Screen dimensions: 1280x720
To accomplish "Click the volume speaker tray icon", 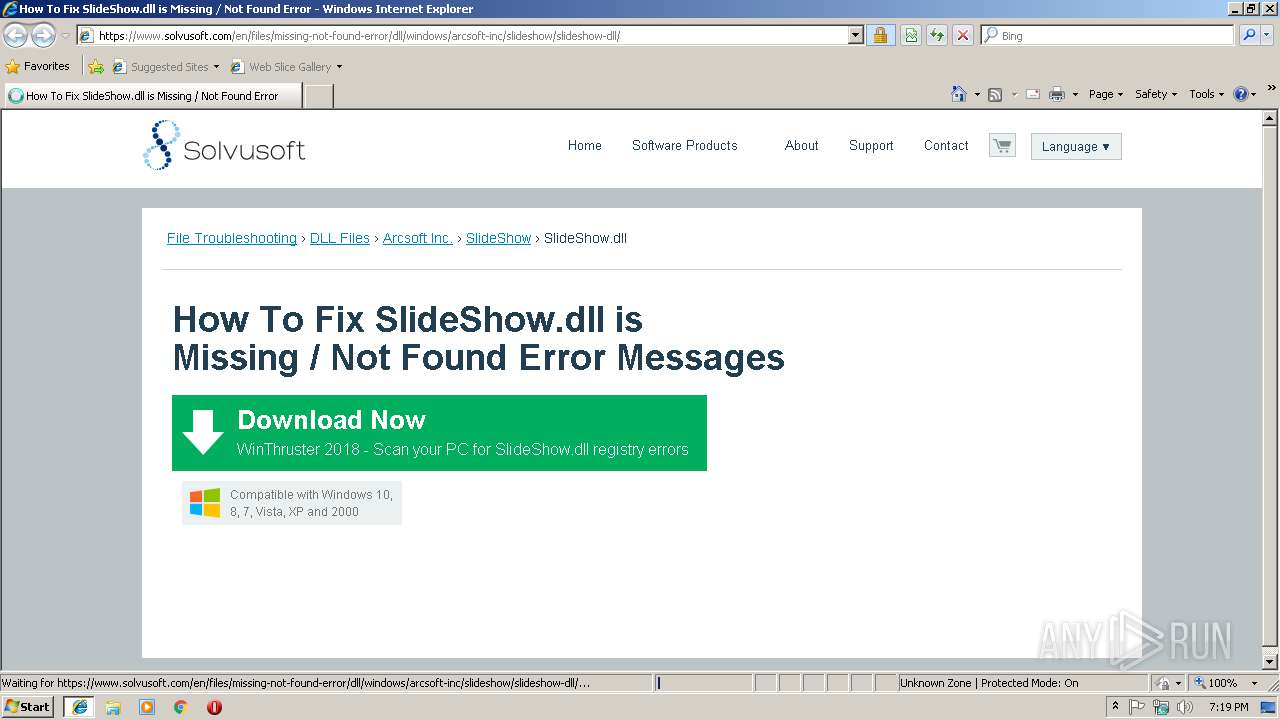I will click(1185, 707).
